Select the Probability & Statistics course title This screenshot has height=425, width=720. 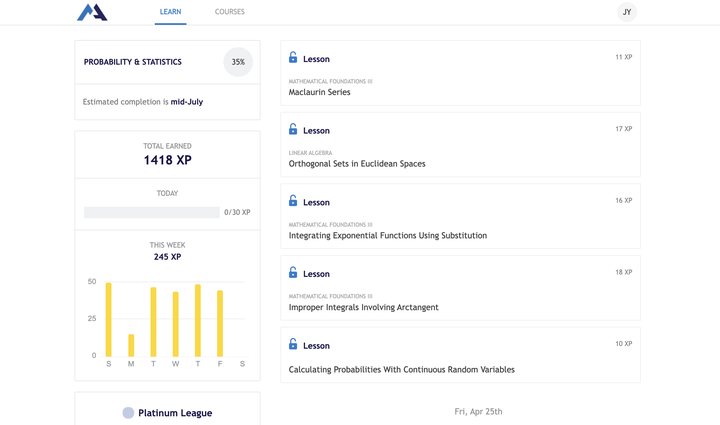click(133, 62)
